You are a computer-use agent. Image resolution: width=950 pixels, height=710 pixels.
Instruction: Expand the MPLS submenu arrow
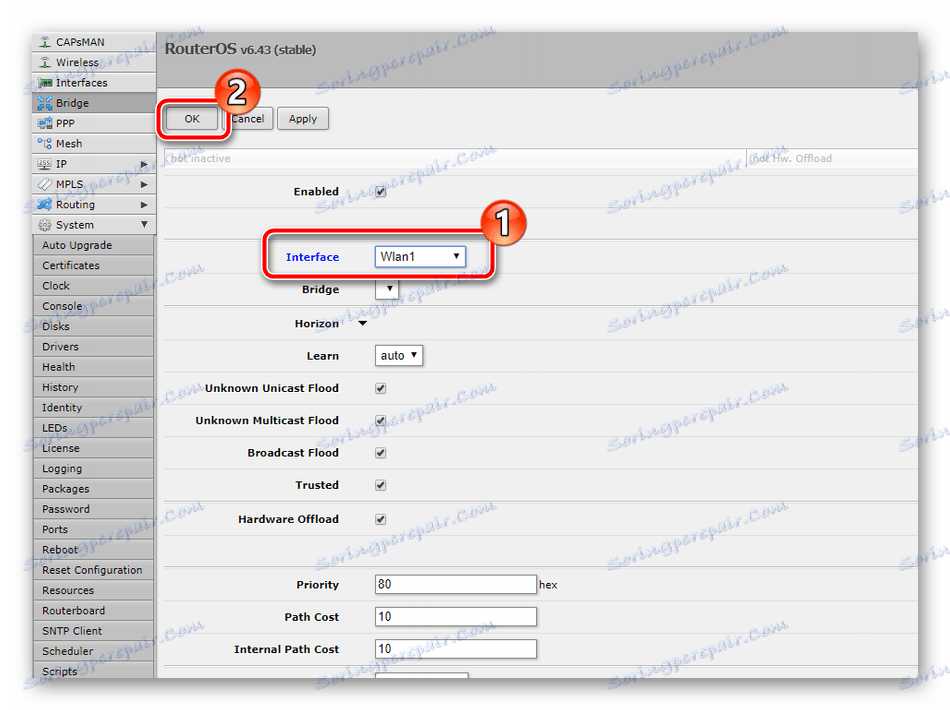(x=144, y=184)
